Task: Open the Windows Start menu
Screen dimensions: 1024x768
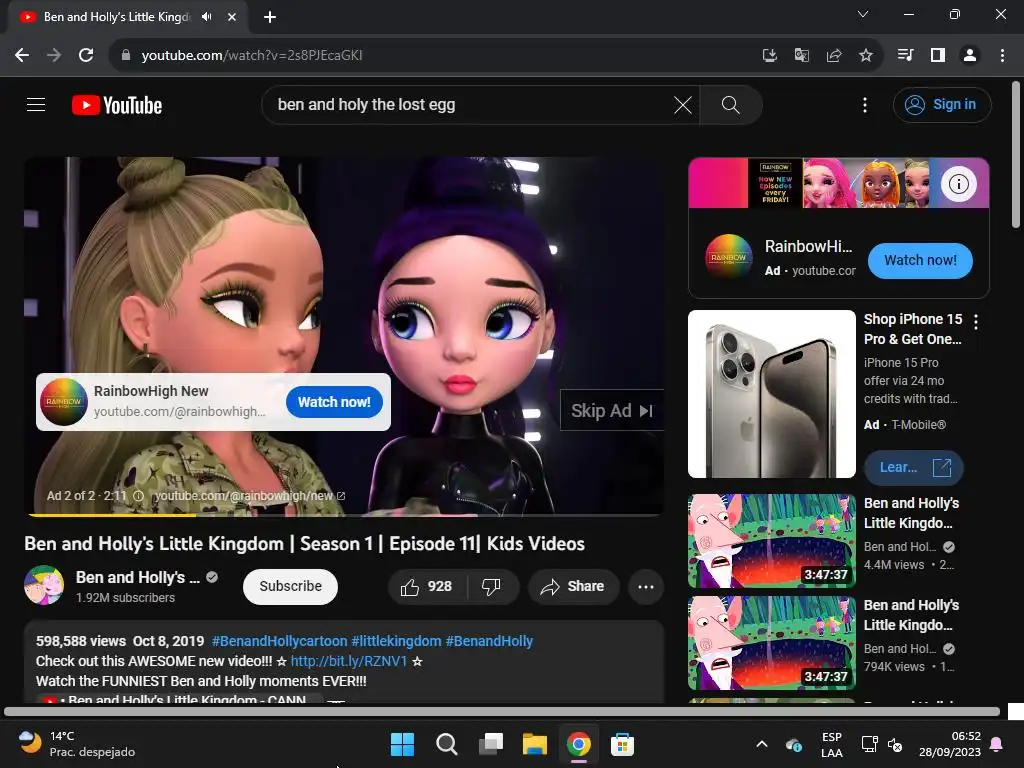Action: [402, 744]
